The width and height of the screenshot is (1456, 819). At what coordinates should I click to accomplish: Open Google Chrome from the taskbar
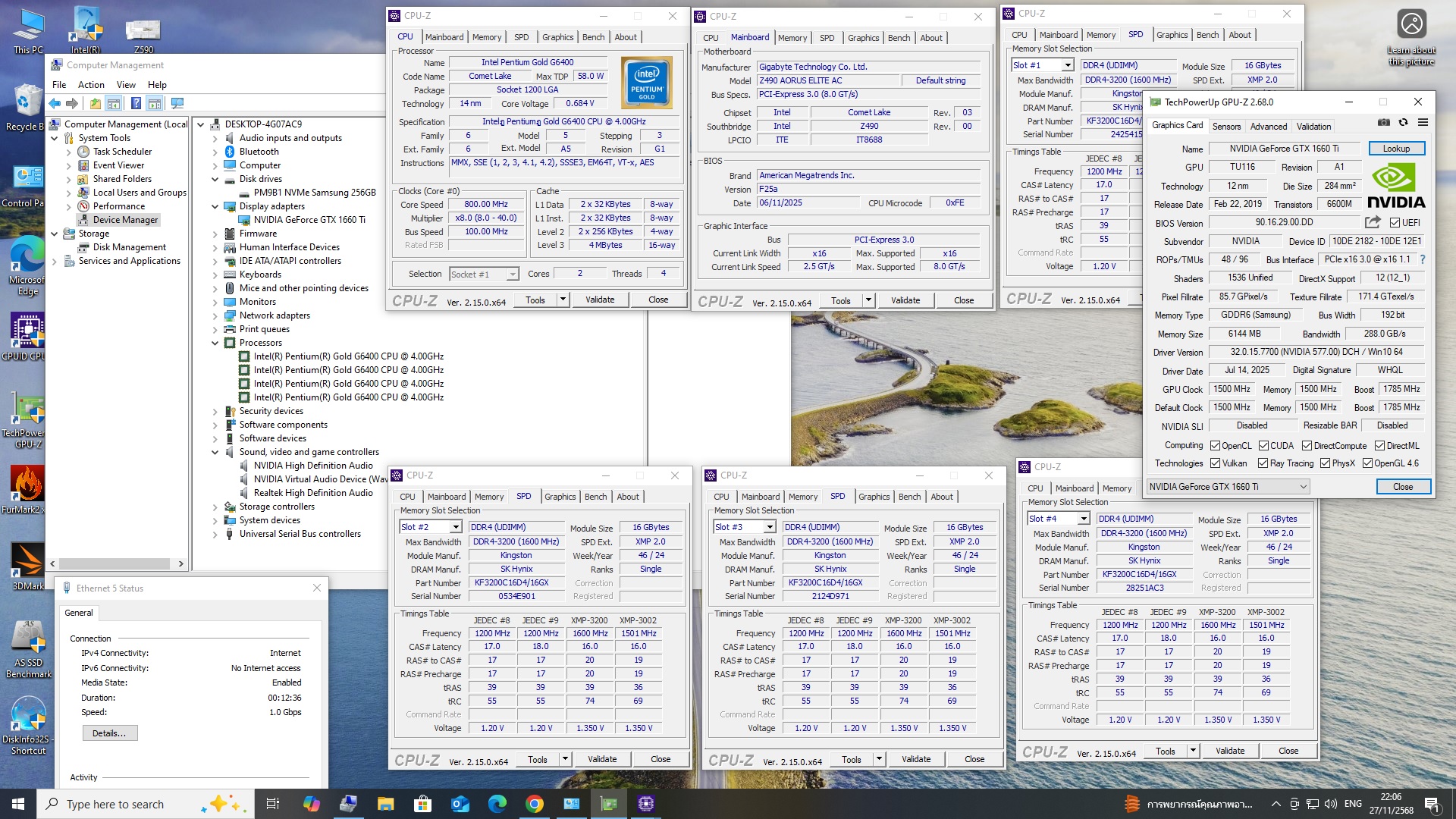tap(535, 804)
